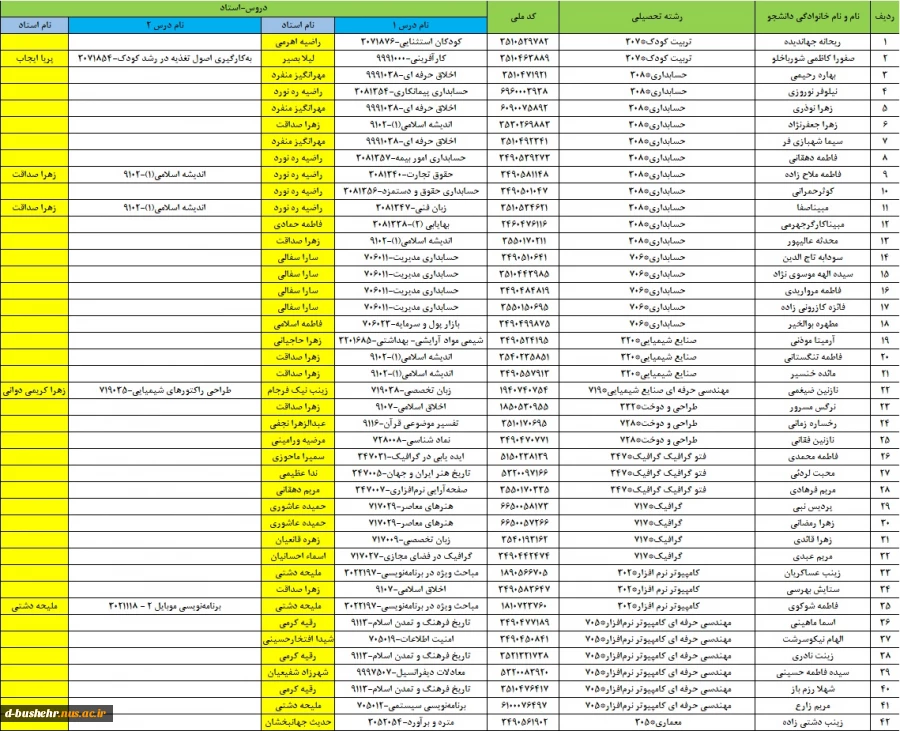
Task: Click course 'امنیت اطلاعات-۷۰۵۰۱۹'
Action: (411, 639)
